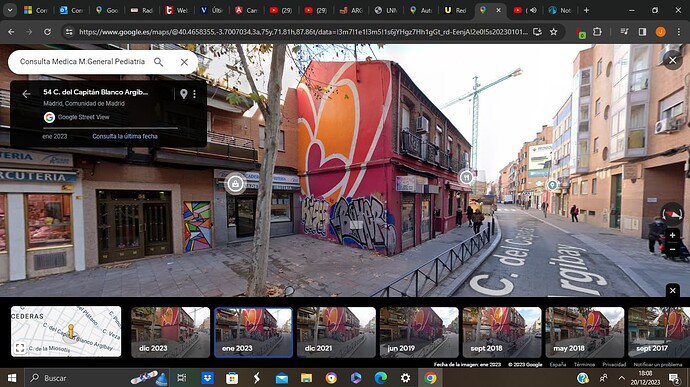Switch to the 'Not' tab
Viewport: 690px width, 387px height.
[x=560, y=10]
